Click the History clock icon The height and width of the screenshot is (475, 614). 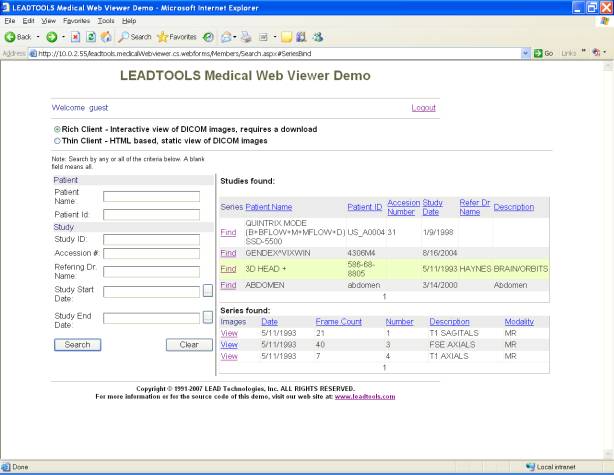[x=208, y=37]
